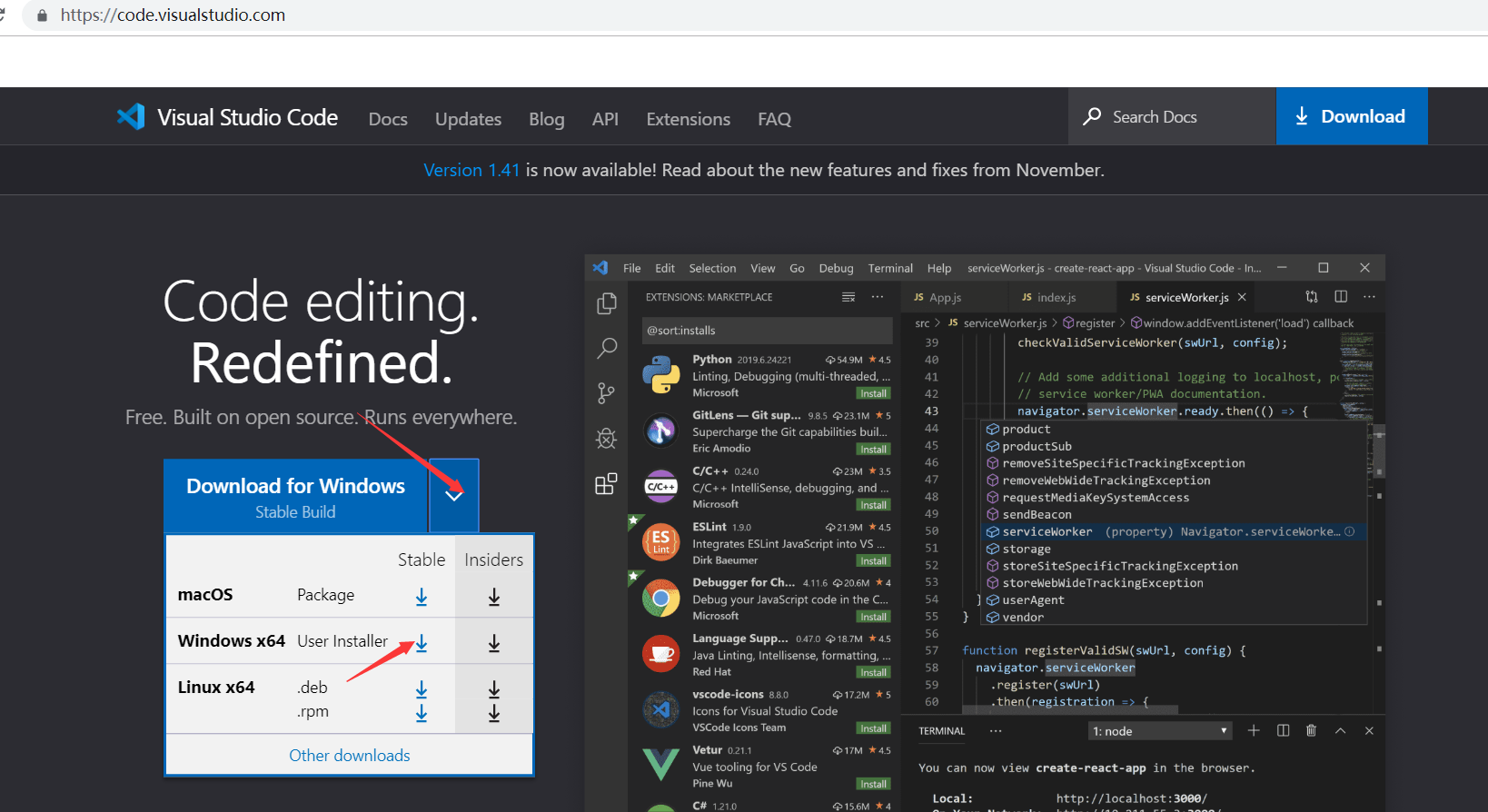Open the Extensions view in the activity bar
Screen dimensions: 1488x812
[x=606, y=484]
